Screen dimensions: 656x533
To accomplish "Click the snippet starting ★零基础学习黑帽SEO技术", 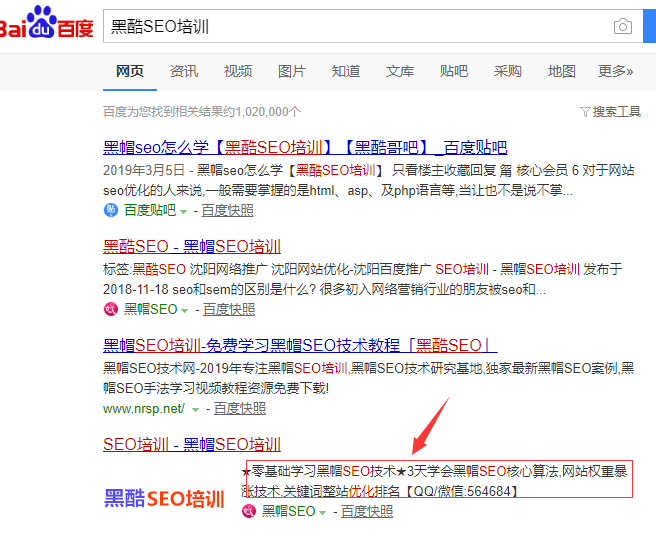I will click(434, 481).
